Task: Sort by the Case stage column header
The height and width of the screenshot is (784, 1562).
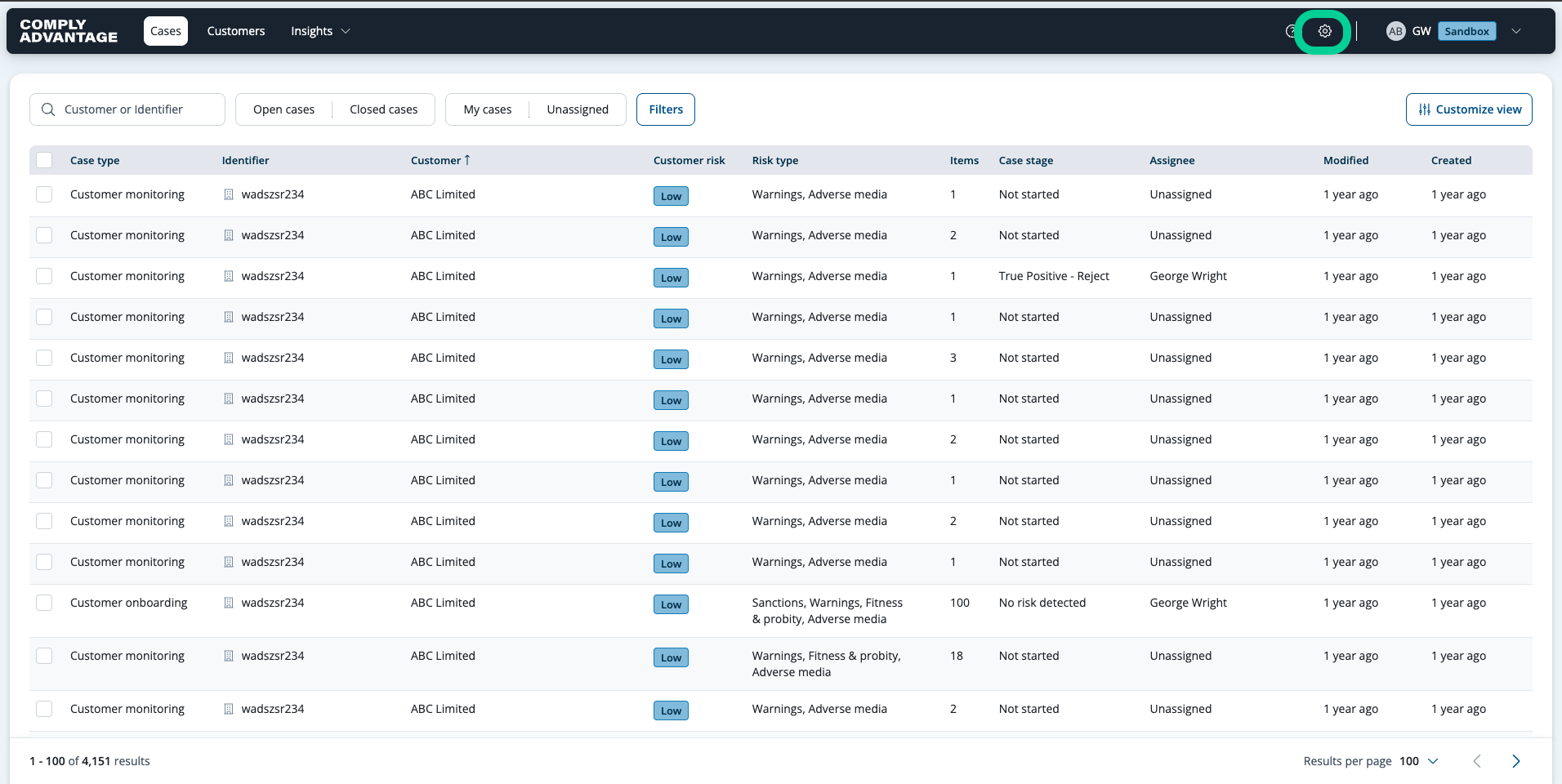Action: point(1026,160)
